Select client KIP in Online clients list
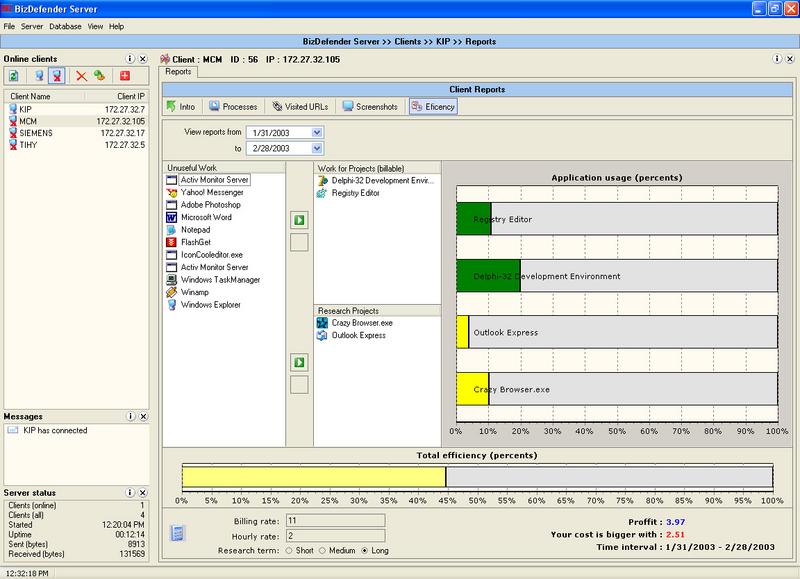This screenshot has width=800, height=579. click(77, 109)
